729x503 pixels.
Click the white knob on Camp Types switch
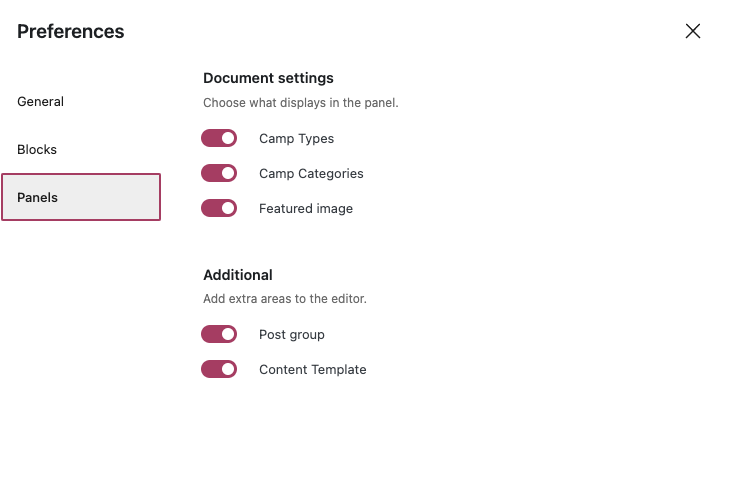(x=228, y=138)
